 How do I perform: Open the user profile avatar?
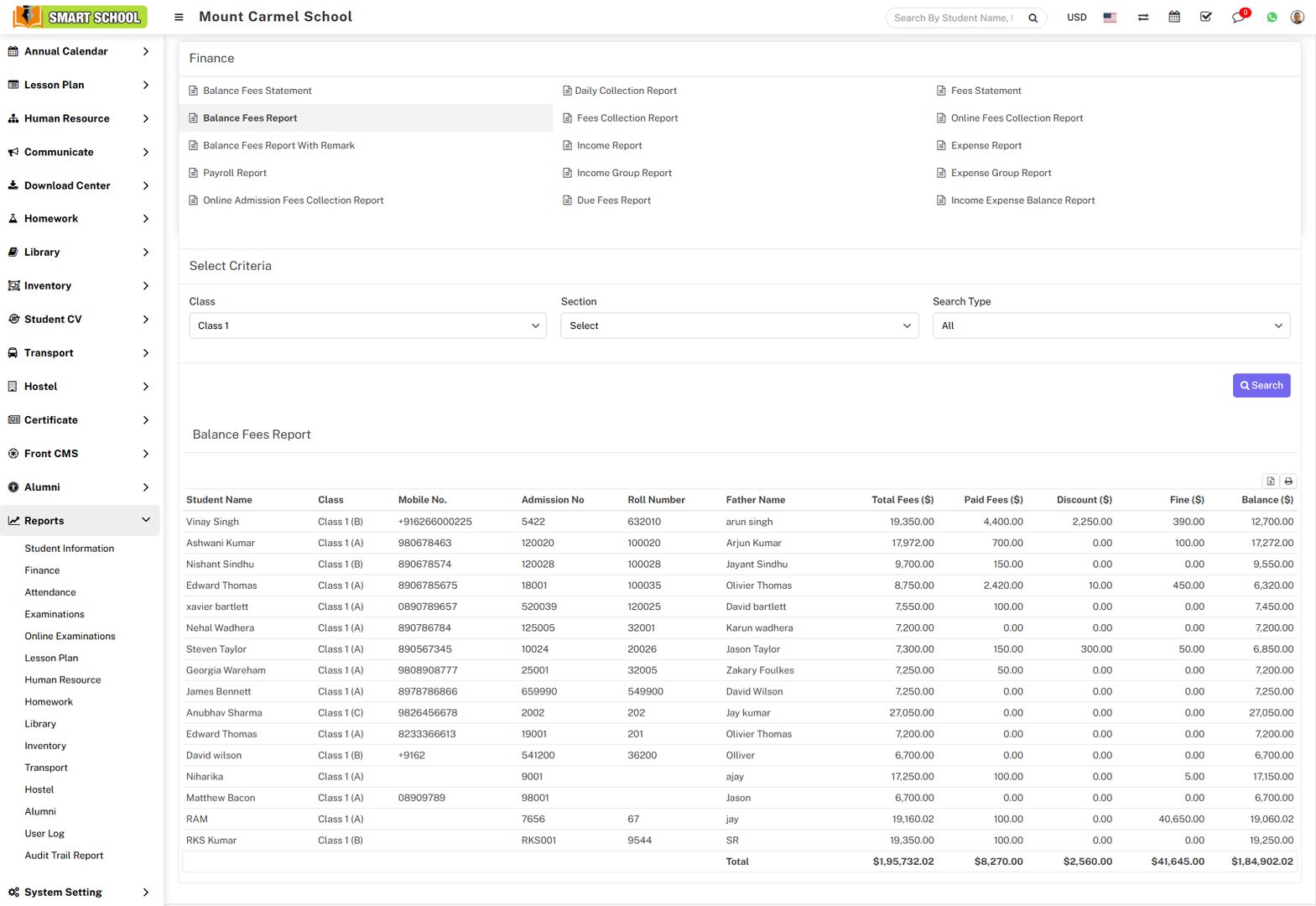[1297, 17]
